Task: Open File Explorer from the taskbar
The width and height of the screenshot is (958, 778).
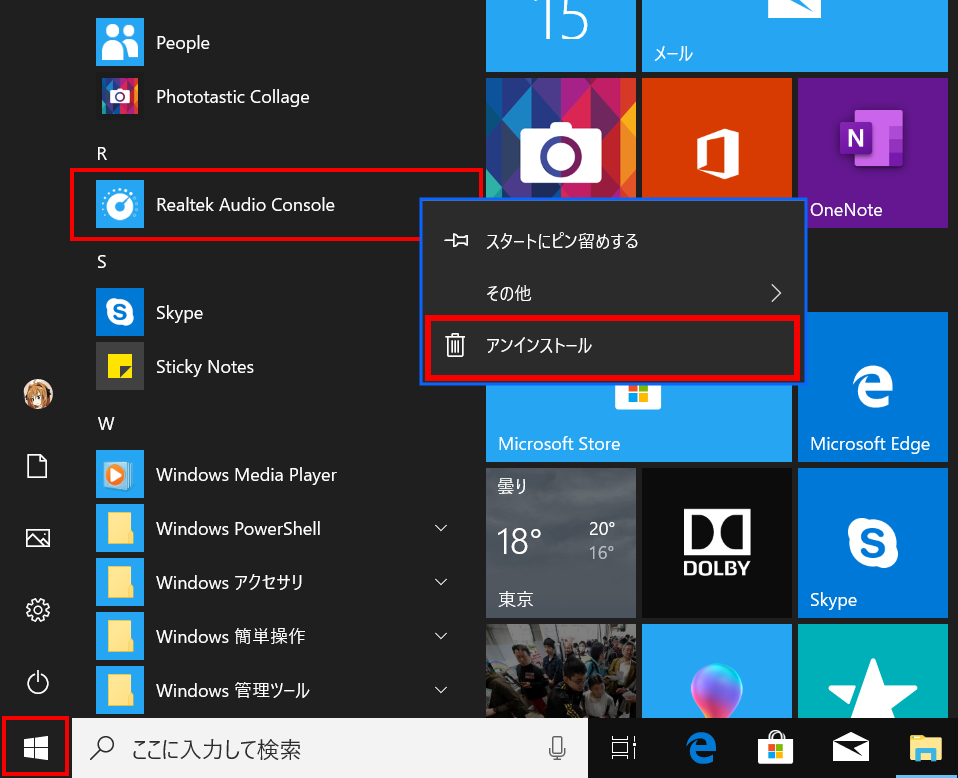Action: (926, 748)
